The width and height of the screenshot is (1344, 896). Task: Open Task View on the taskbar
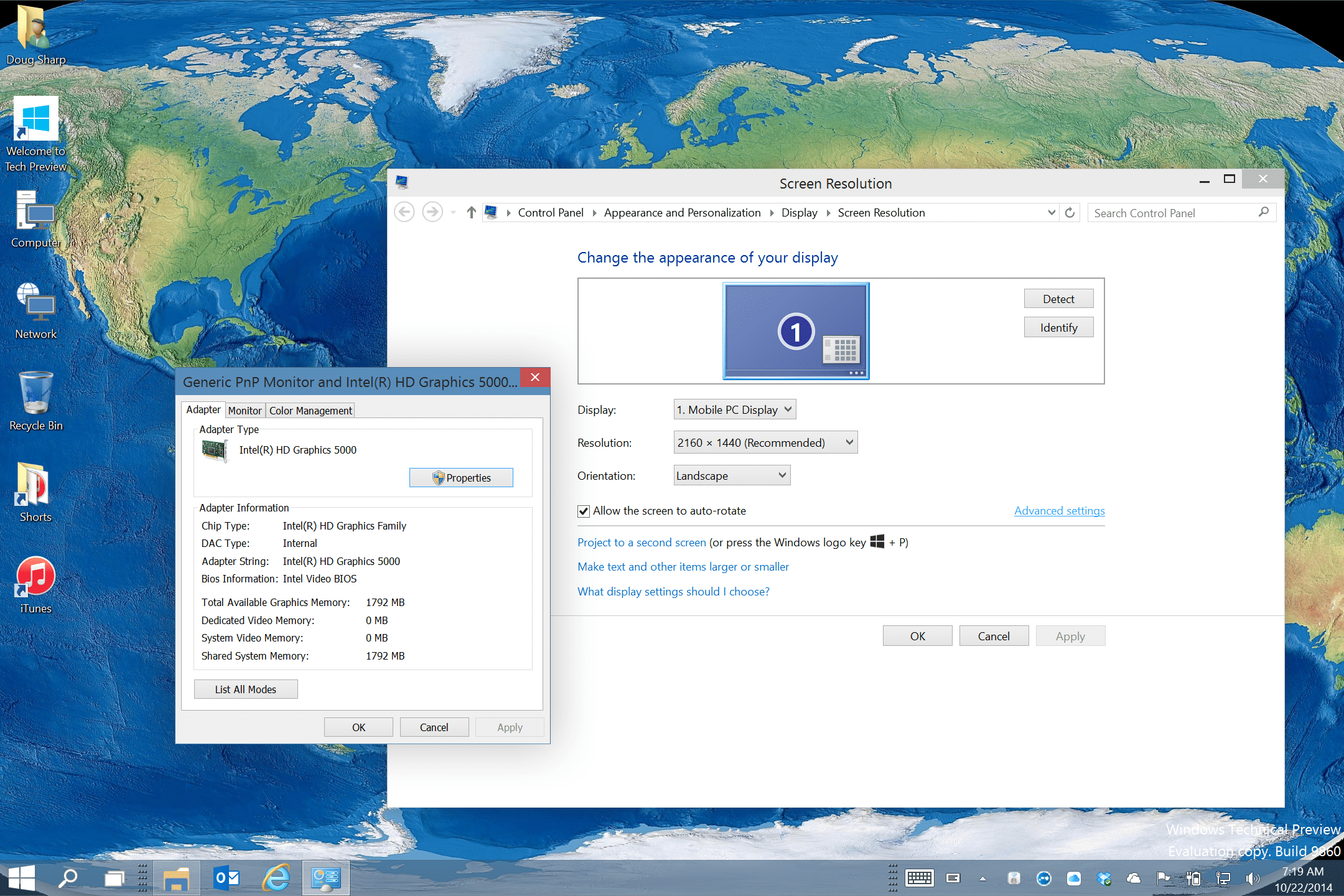point(114,878)
